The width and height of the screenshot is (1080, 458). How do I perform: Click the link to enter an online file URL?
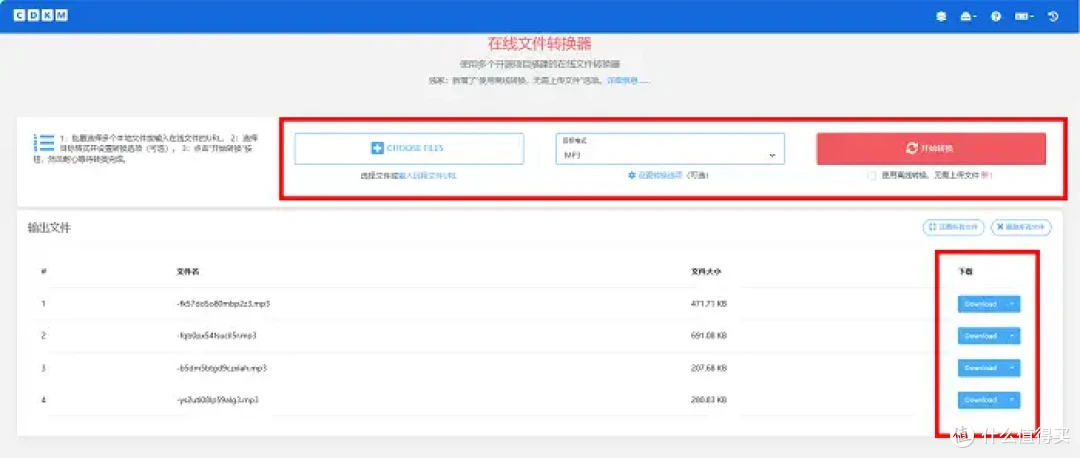[x=428, y=176]
